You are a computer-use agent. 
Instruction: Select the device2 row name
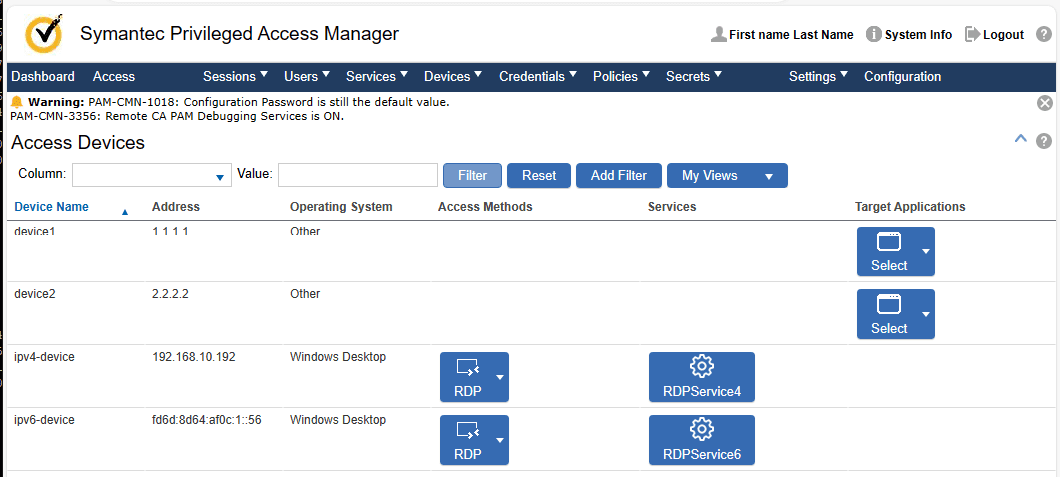click(34, 294)
